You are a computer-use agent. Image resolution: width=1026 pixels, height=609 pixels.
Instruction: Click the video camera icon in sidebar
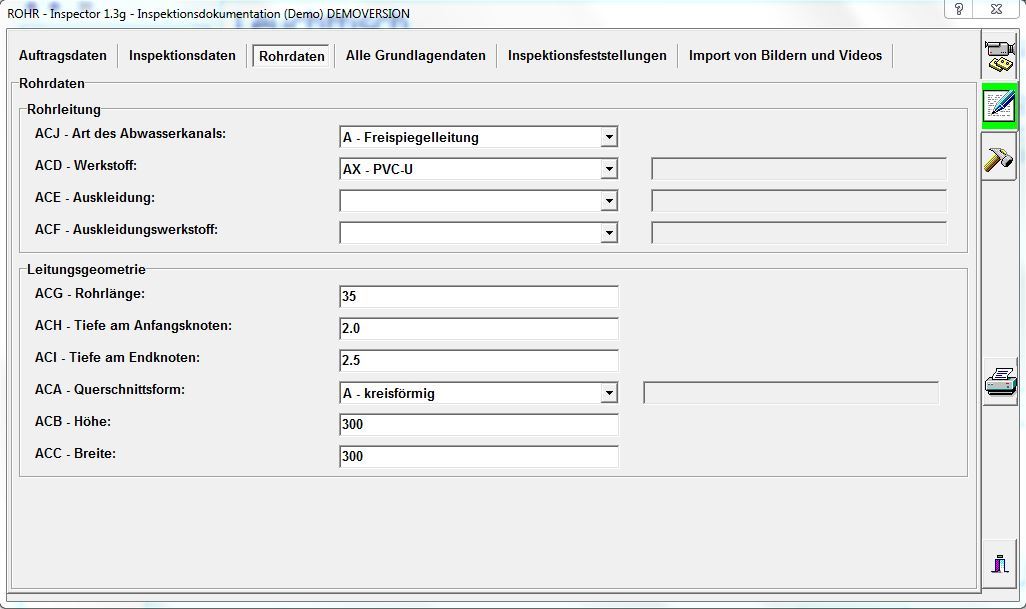tap(1000, 56)
